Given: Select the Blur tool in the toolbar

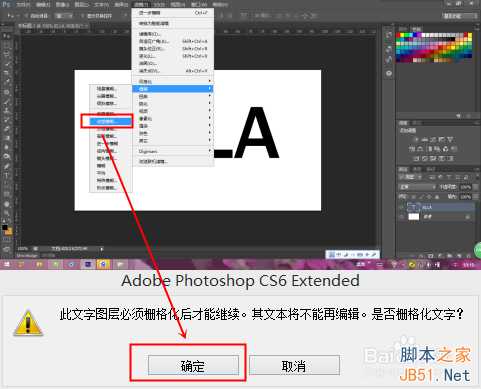Looking at the screenshot, I should 6,147.
